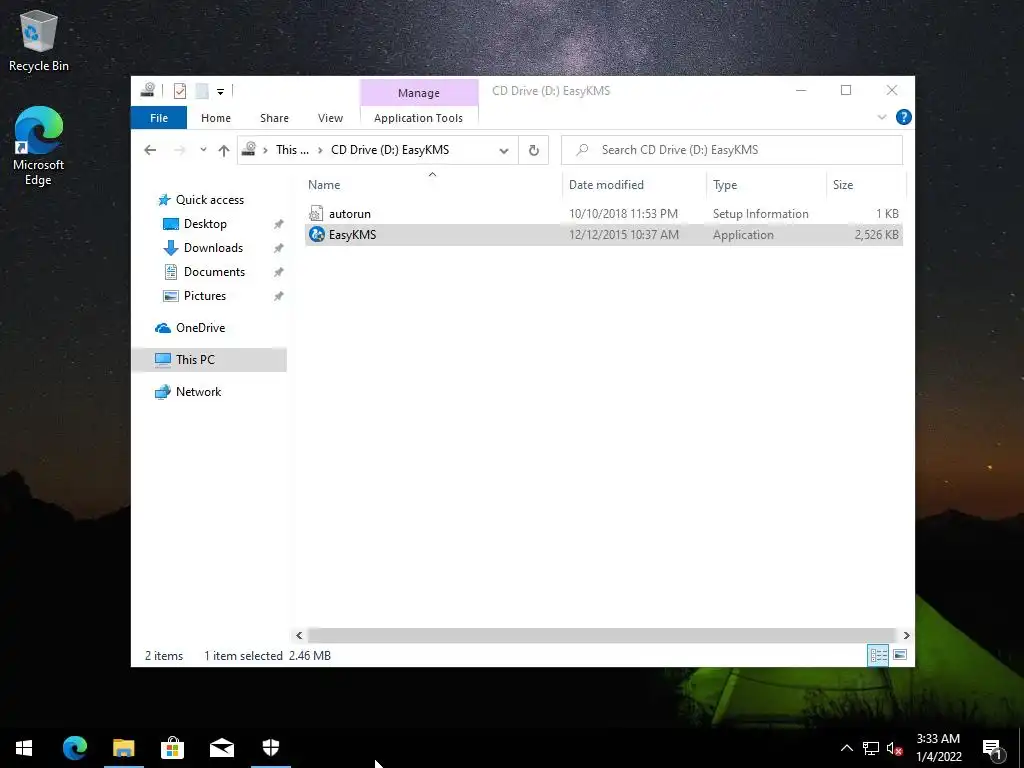Open the Recycle Bin desktop icon
Image resolution: width=1024 pixels, height=768 pixels.
coord(39,40)
